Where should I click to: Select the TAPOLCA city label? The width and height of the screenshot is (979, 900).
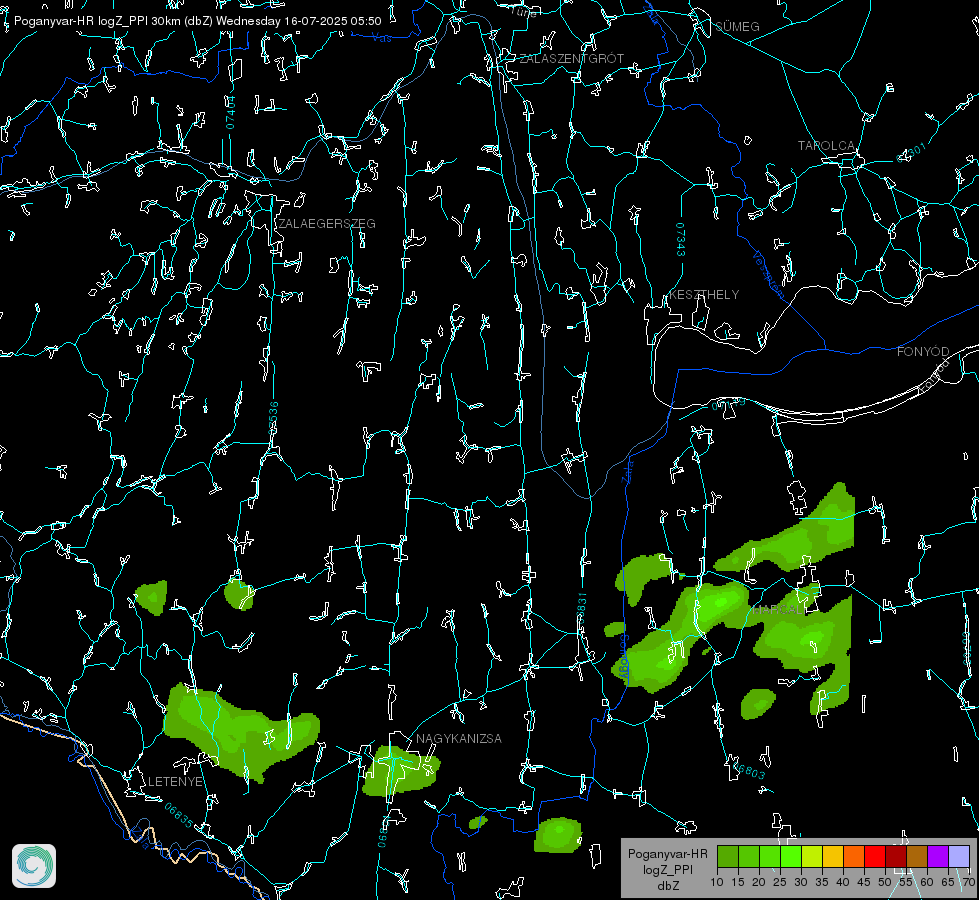[826, 146]
